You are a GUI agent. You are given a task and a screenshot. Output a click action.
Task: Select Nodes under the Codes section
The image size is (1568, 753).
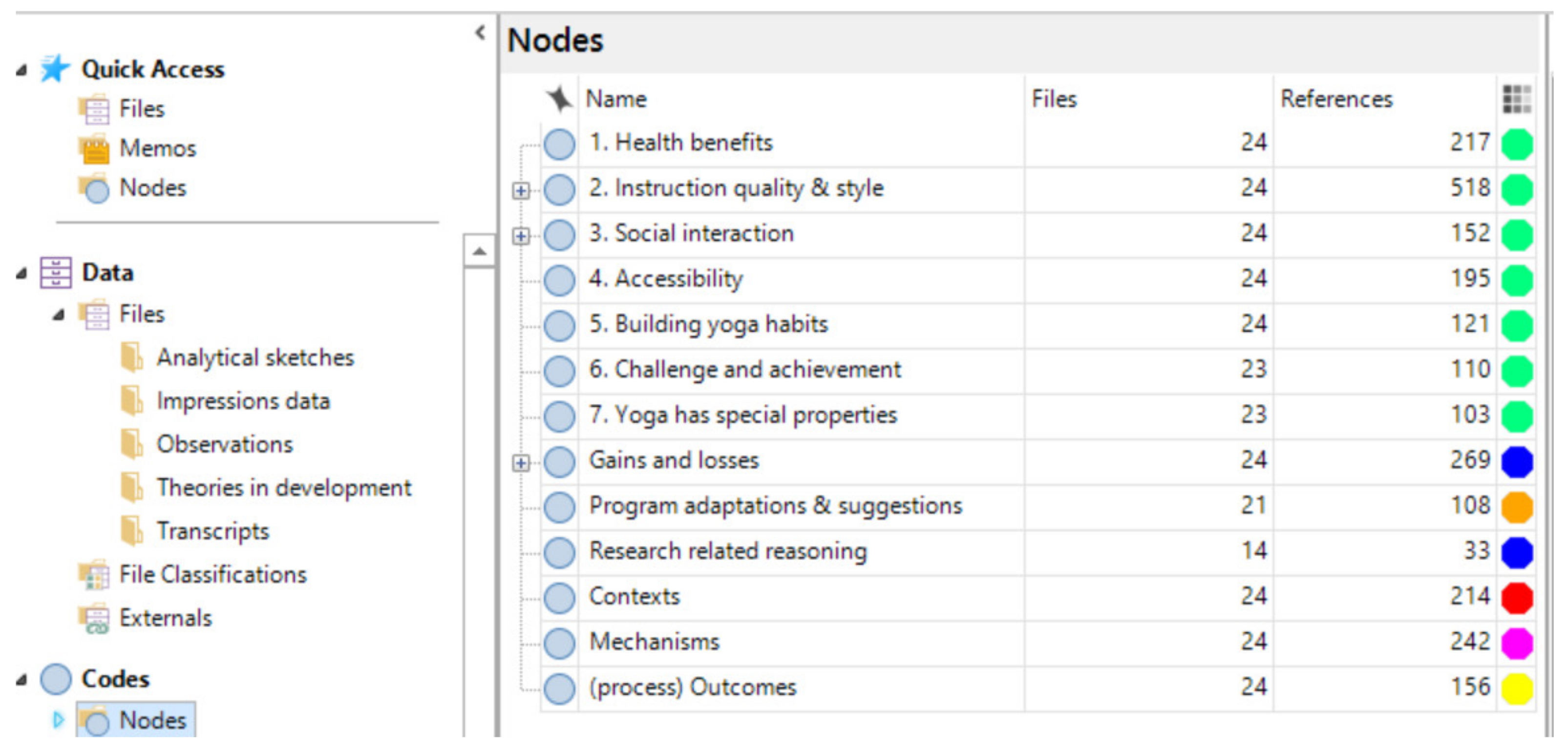(x=152, y=721)
